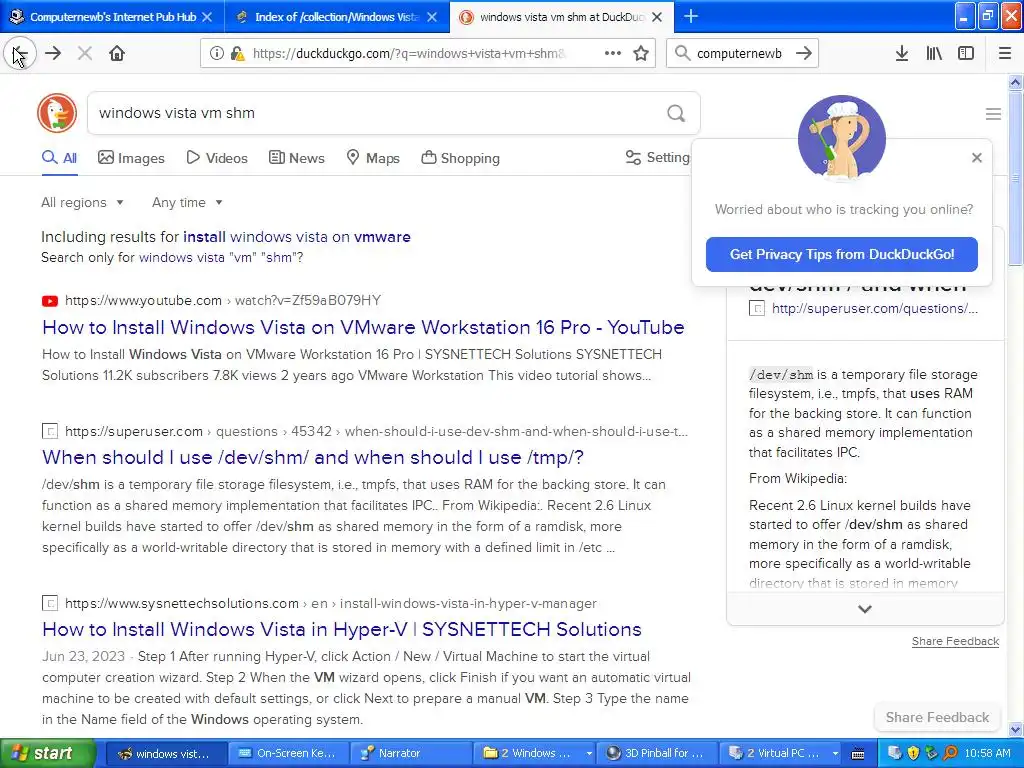Select the News search category
1024x768 pixels.
pyautogui.click(x=296, y=158)
